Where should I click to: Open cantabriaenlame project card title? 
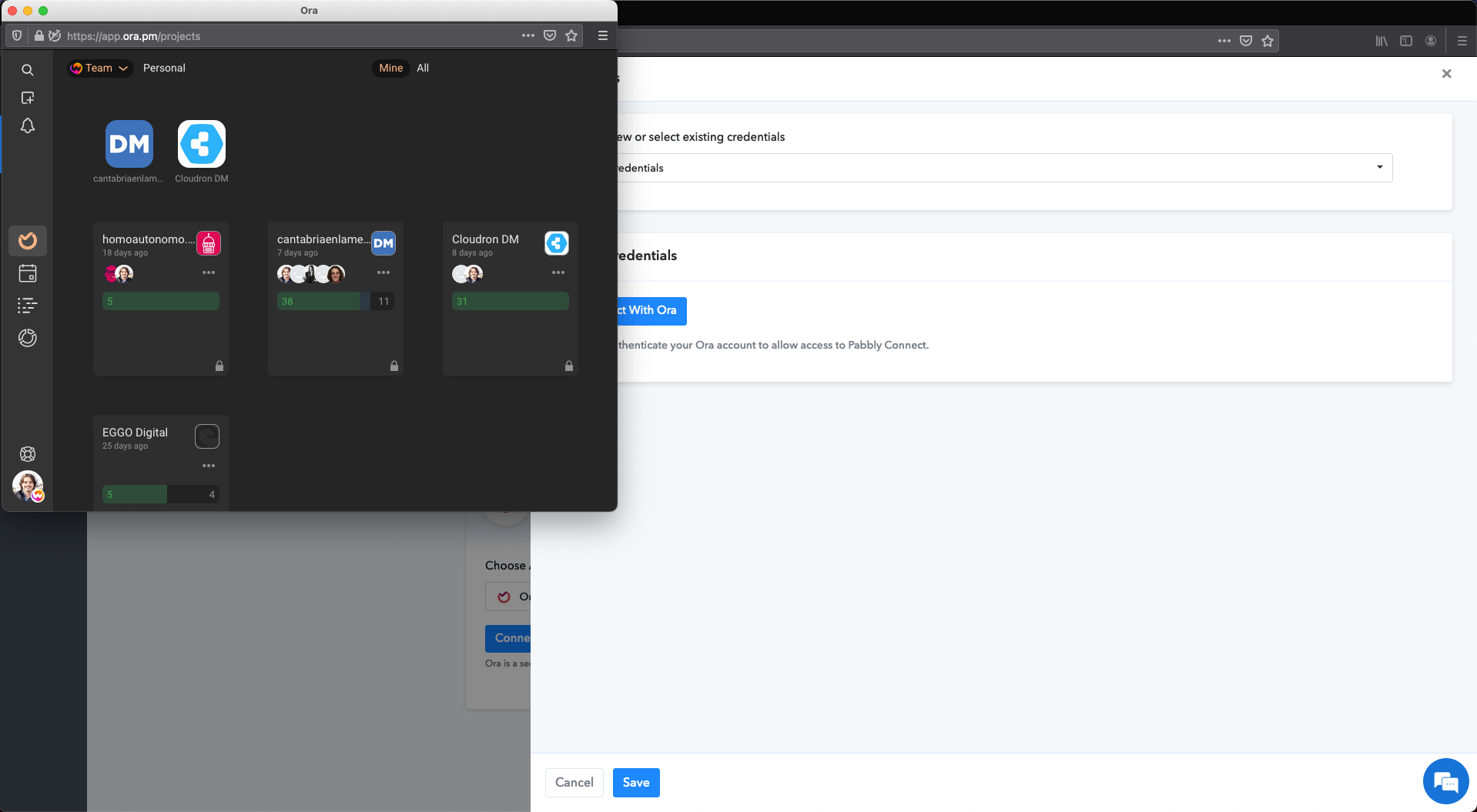coord(323,239)
